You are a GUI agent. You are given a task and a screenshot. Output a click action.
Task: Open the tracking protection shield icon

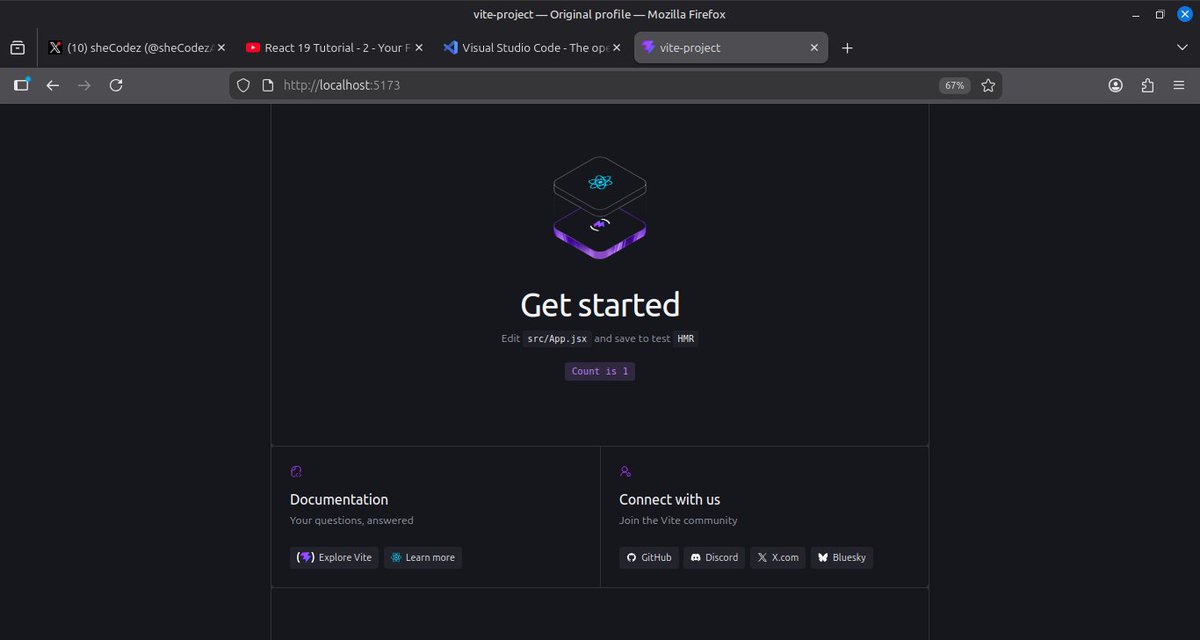[244, 85]
